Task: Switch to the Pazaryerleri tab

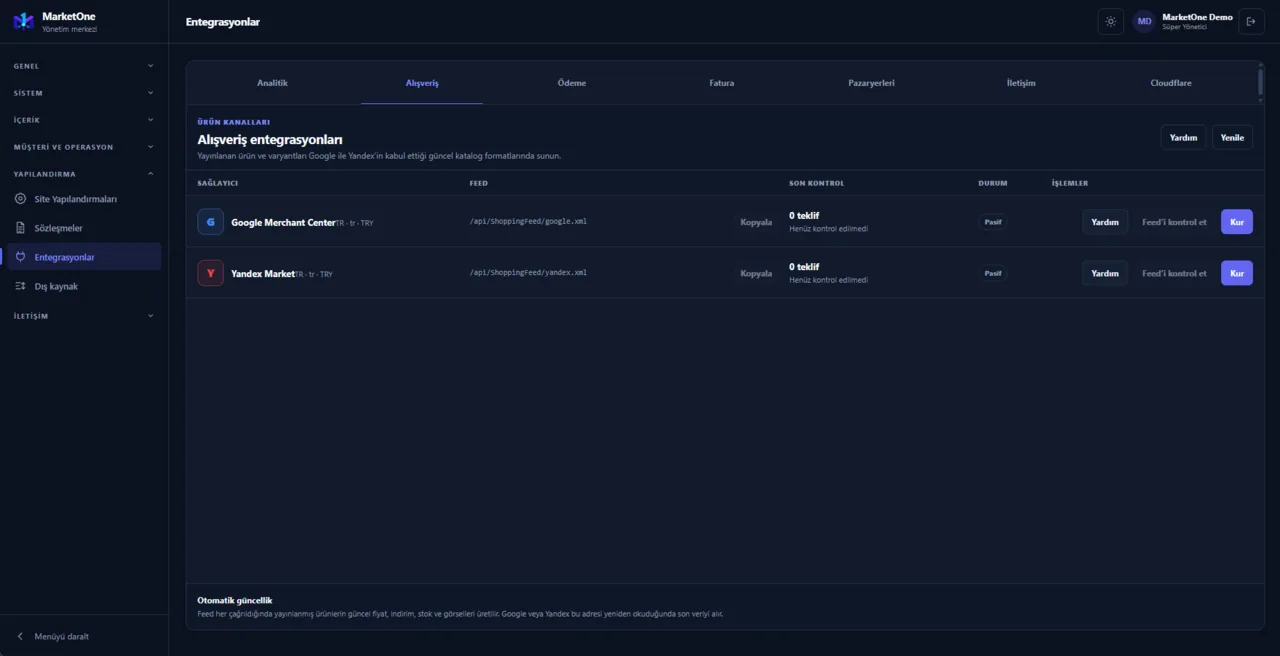Action: tap(871, 83)
